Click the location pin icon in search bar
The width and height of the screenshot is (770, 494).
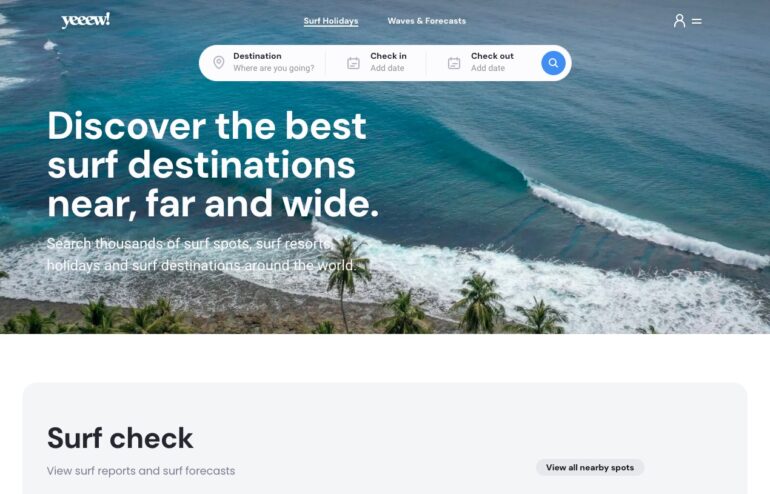point(219,63)
